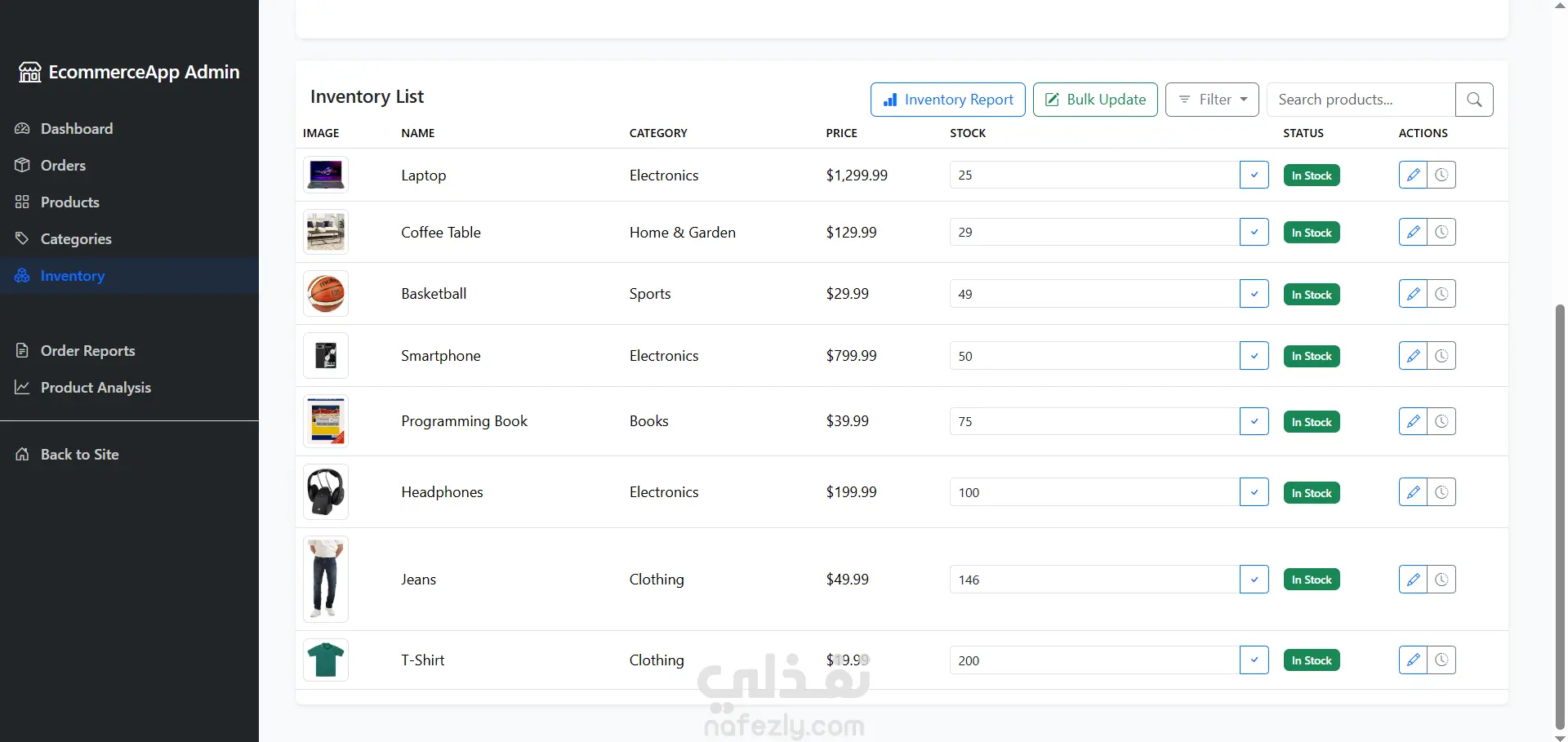Confirm stock update for Smartphone
This screenshot has height=742, width=1568.
(1254, 356)
